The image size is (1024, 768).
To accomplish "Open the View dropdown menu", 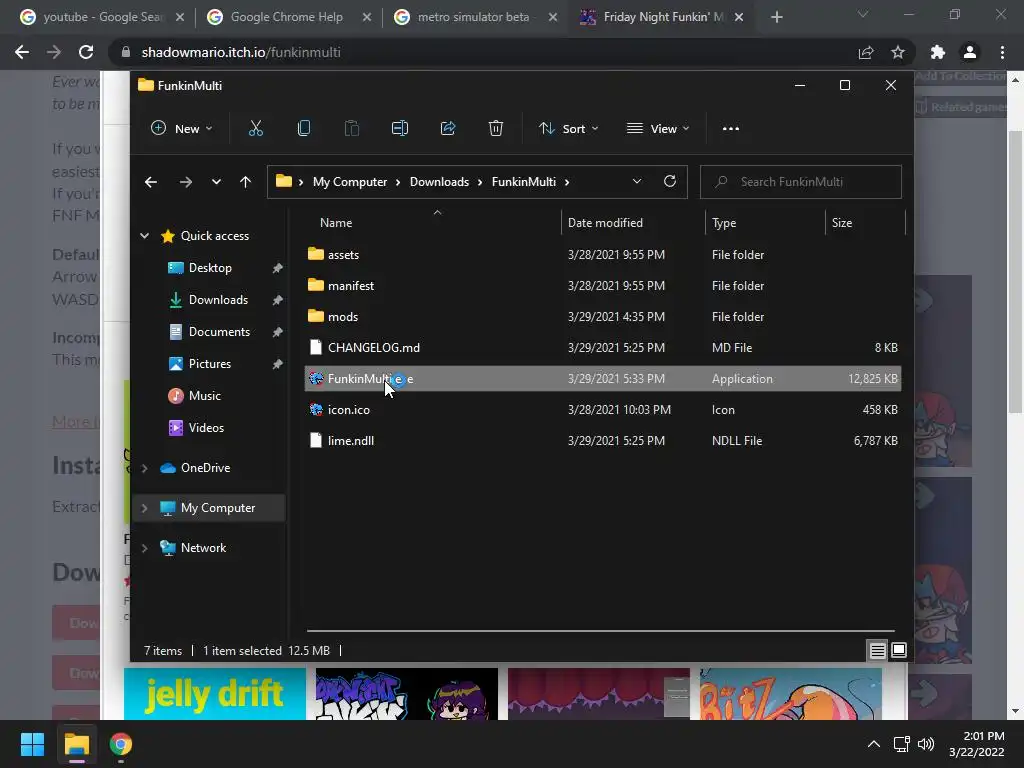I will click(658, 129).
